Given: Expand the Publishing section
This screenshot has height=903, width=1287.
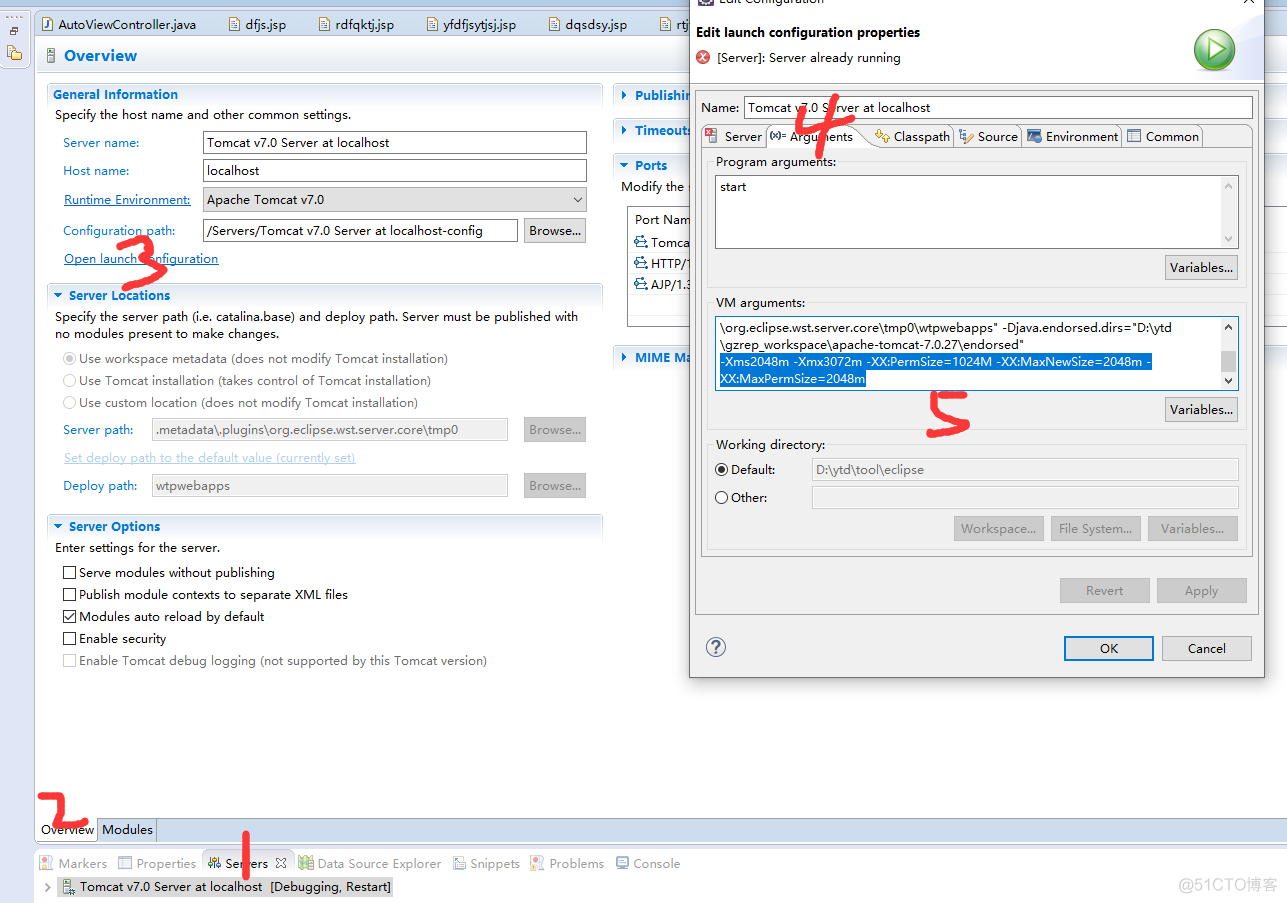Looking at the screenshot, I should [624, 95].
